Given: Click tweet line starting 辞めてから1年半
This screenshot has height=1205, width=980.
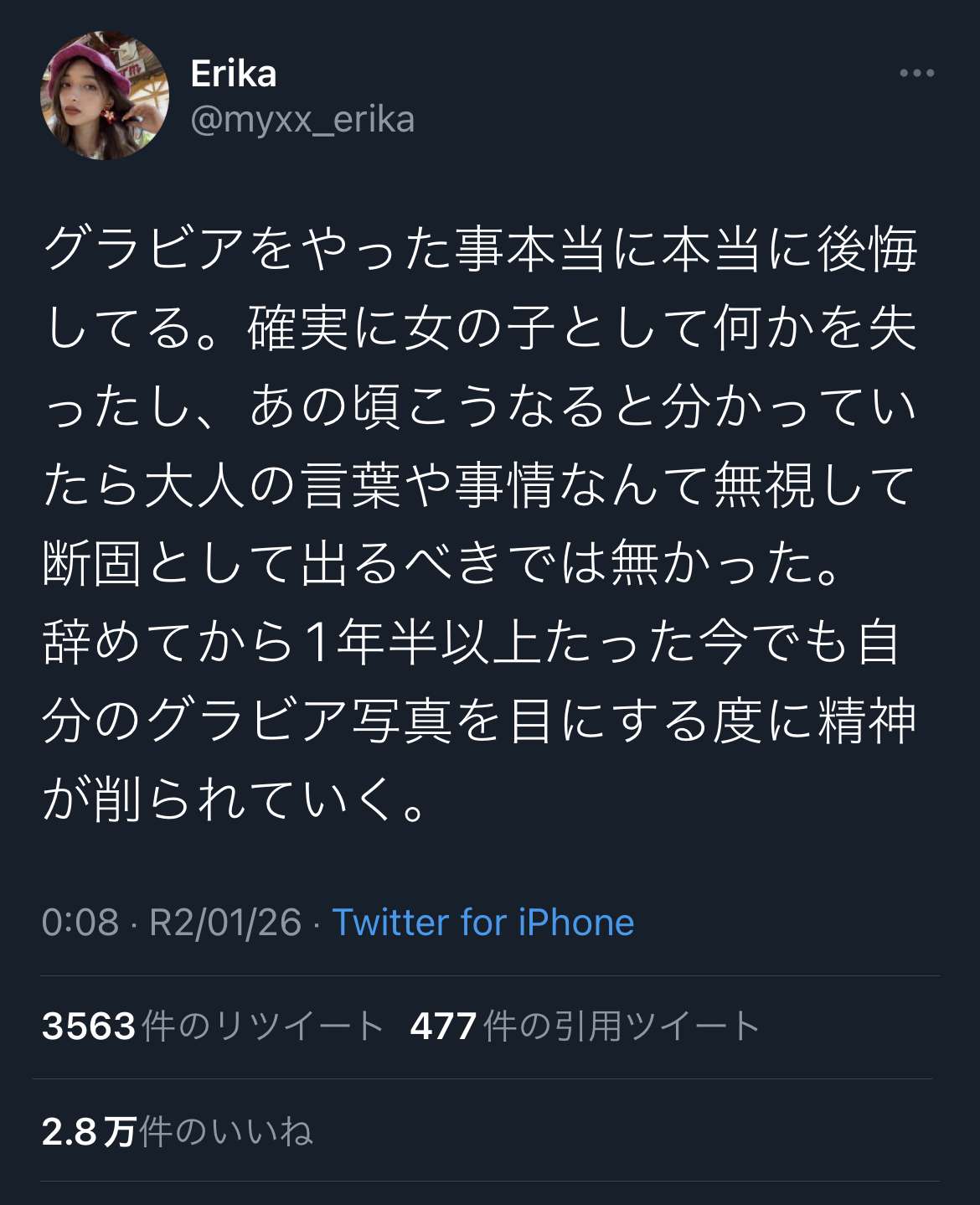Looking at the screenshot, I should pyautogui.click(x=472, y=642).
